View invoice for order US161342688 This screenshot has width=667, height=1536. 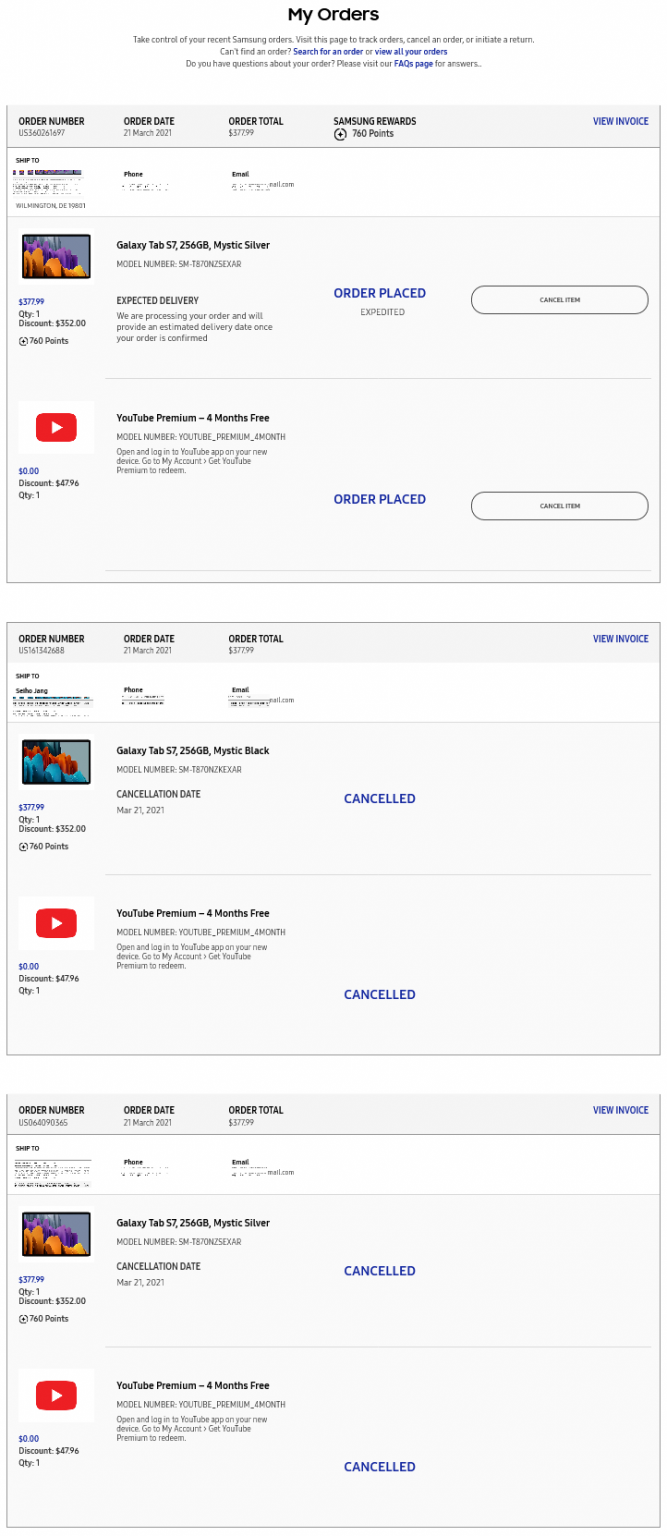620,639
